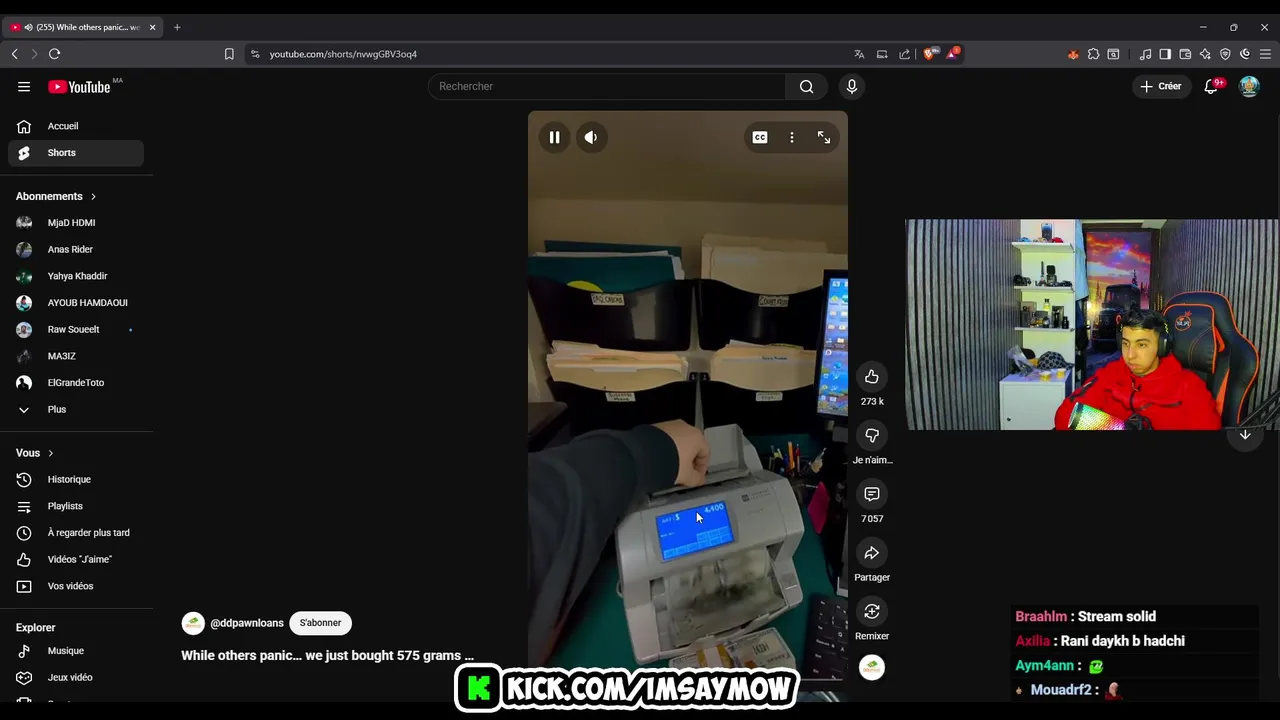Toggle closed captions on the short
1280x720 pixels.
point(760,138)
